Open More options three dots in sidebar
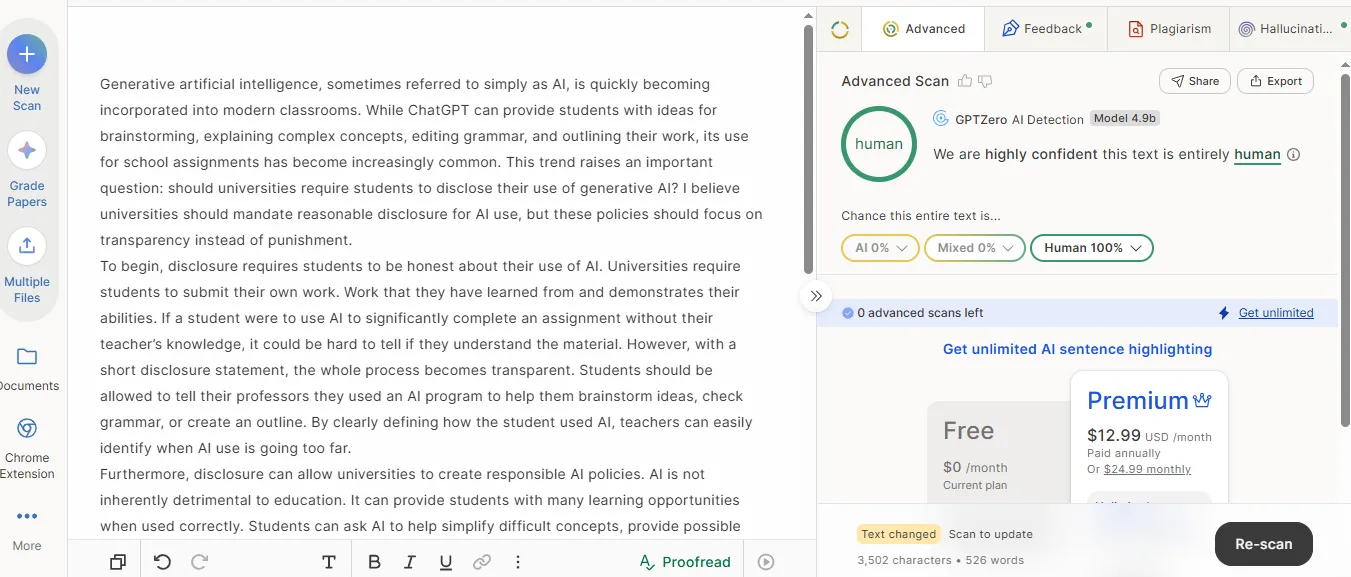Viewport: 1351px width, 577px height. (27, 517)
